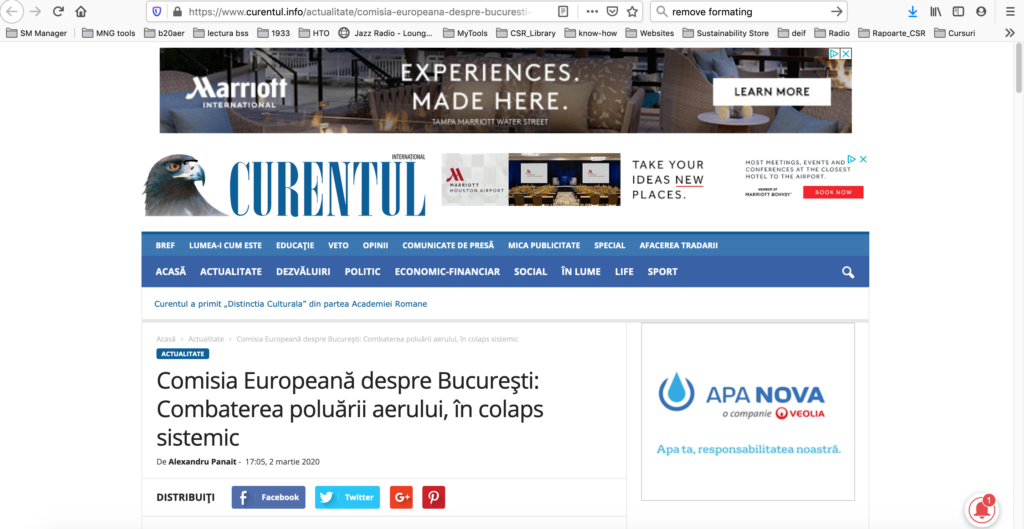Click the red notification bell icon

[x=982, y=510]
